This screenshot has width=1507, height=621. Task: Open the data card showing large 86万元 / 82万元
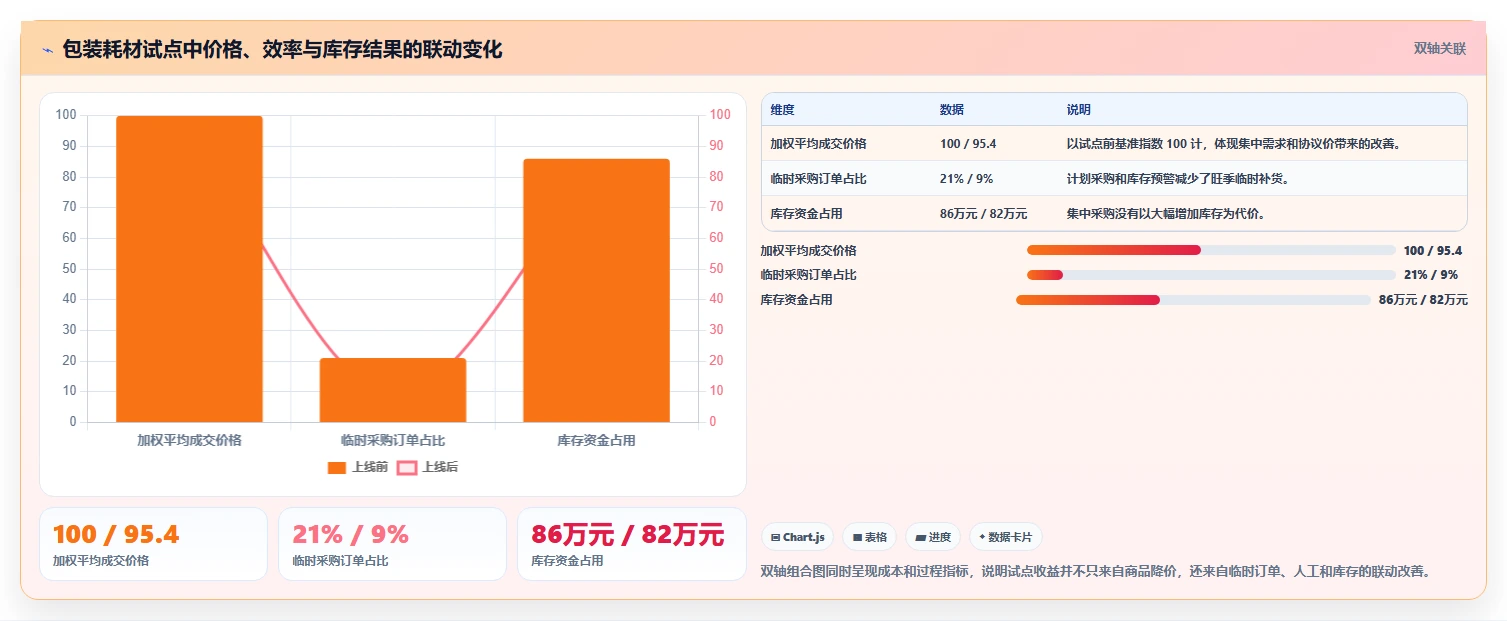(x=632, y=544)
